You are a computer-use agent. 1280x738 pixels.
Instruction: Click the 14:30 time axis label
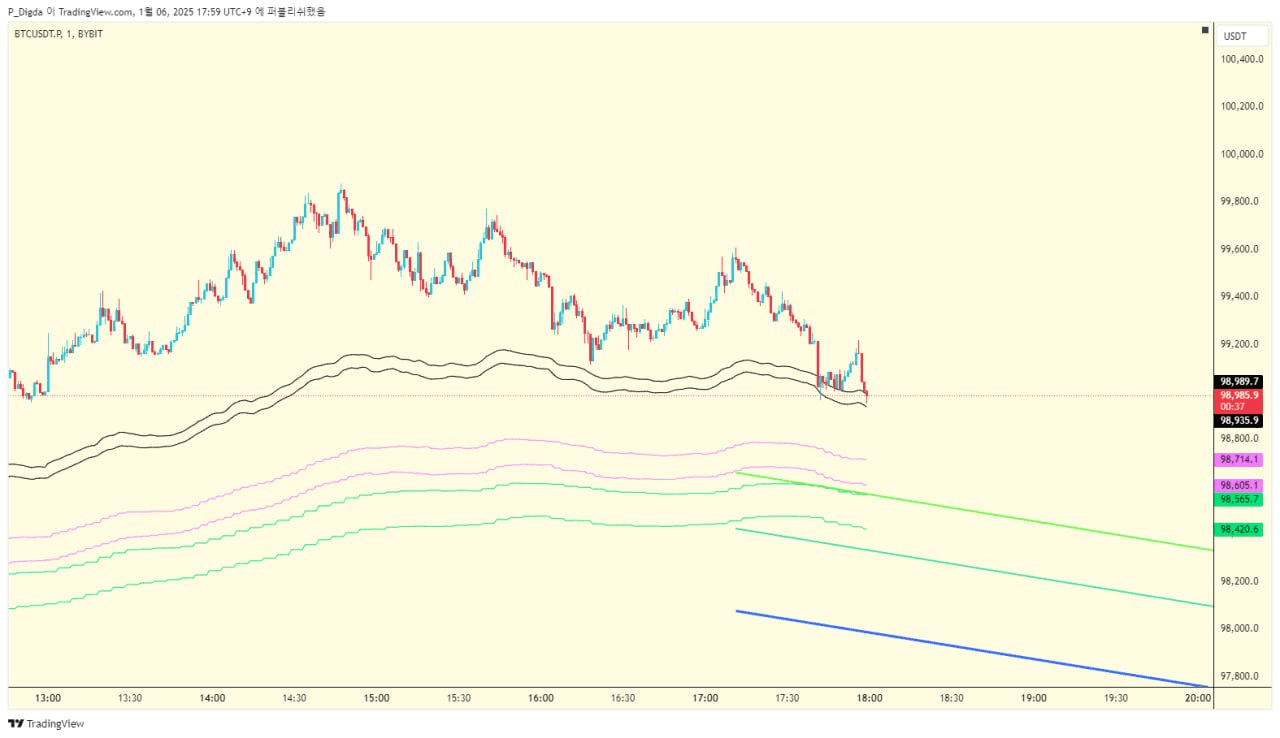pos(294,698)
